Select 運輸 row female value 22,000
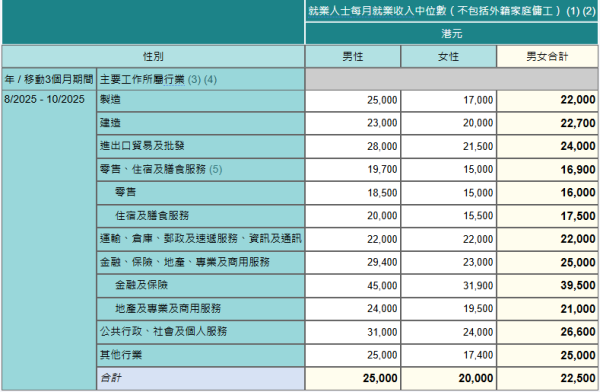 (x=448, y=239)
